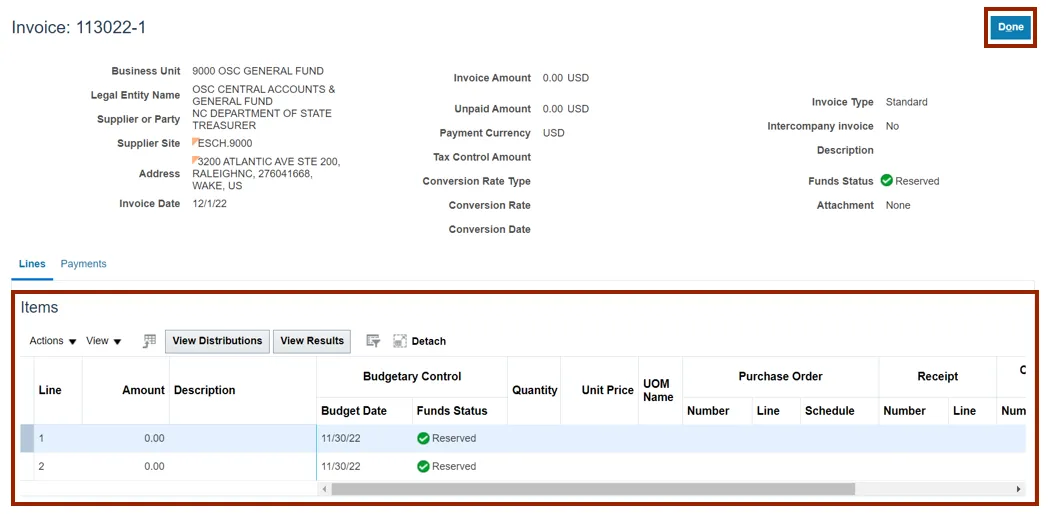
Task: Select the Lines tab
Action: coord(32,264)
